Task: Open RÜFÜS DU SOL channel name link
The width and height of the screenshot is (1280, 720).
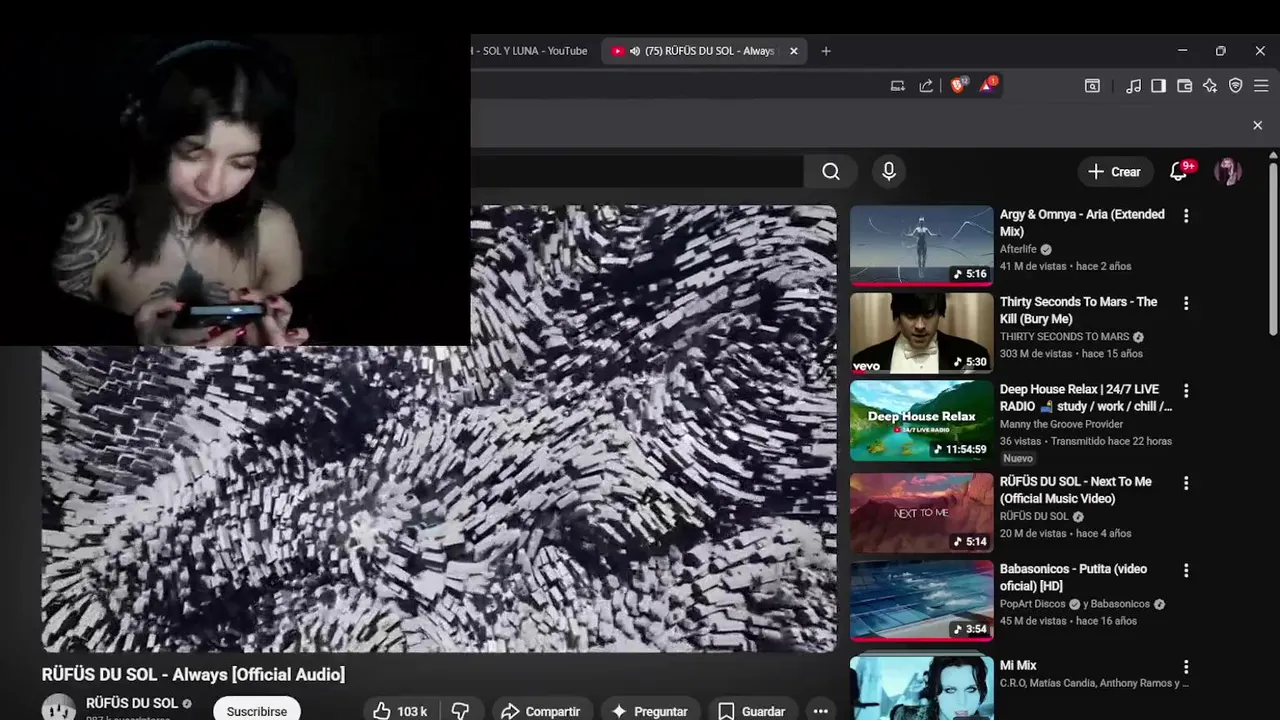Action: click(x=132, y=703)
